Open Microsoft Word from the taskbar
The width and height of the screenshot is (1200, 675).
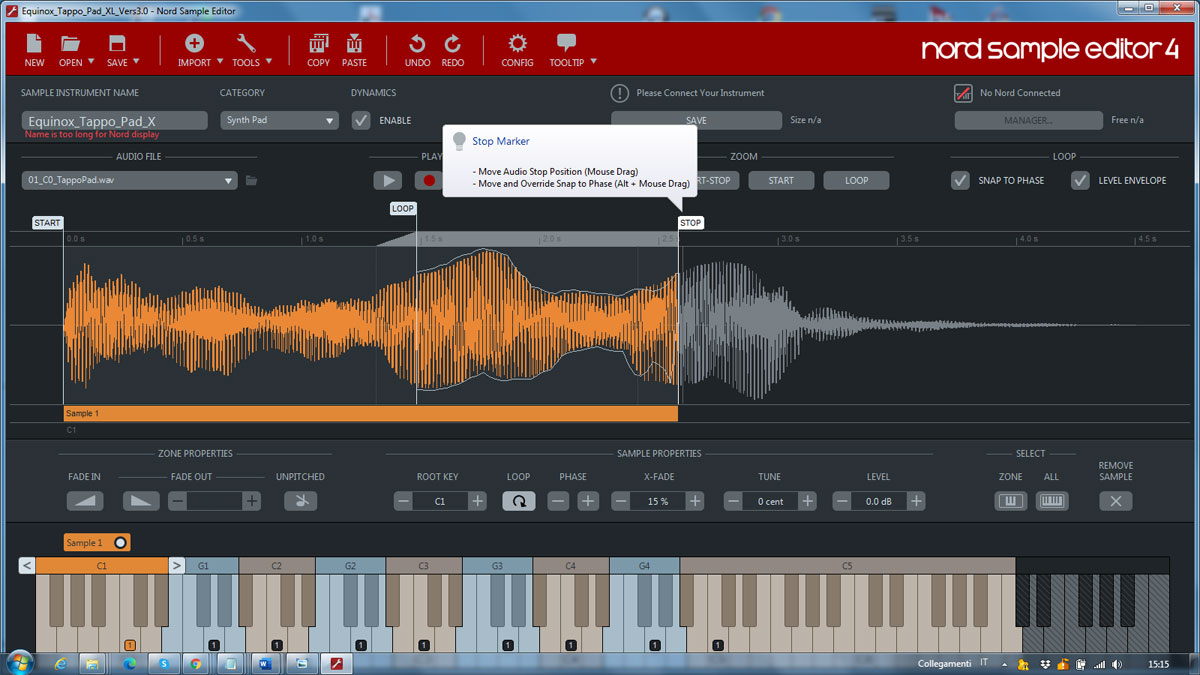click(265, 663)
